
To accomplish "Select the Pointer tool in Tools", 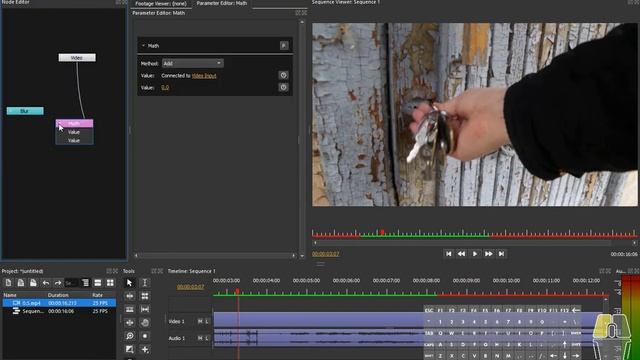I will click(x=129, y=282).
